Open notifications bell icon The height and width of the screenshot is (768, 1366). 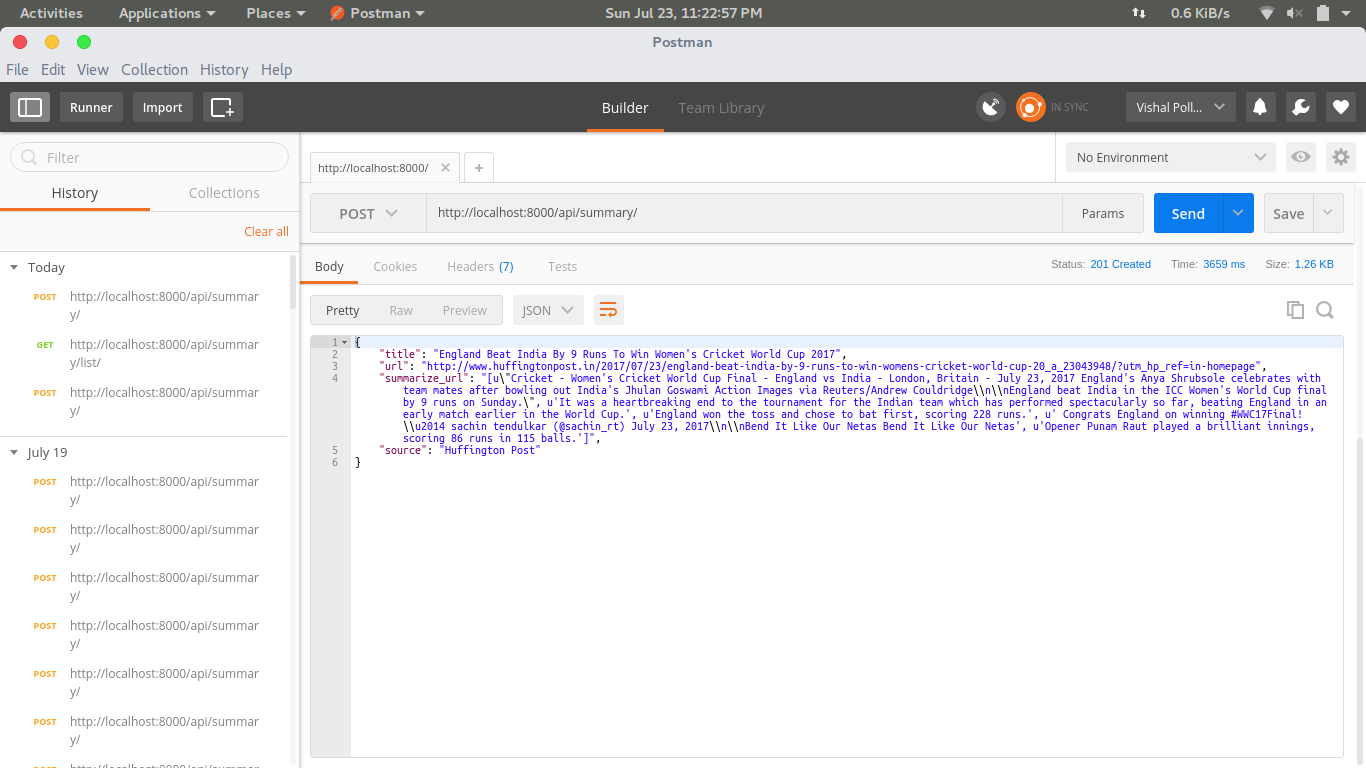1260,107
